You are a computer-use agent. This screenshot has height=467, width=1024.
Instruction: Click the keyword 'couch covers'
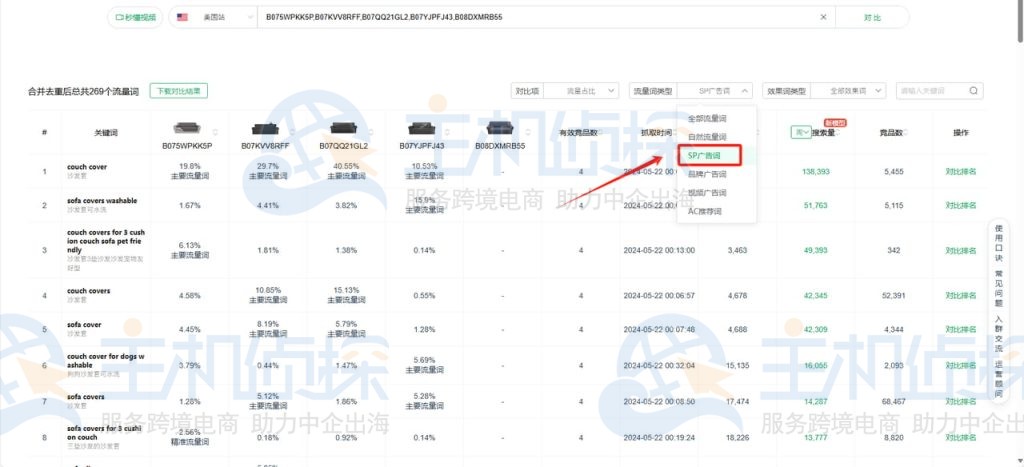[x=89, y=291]
